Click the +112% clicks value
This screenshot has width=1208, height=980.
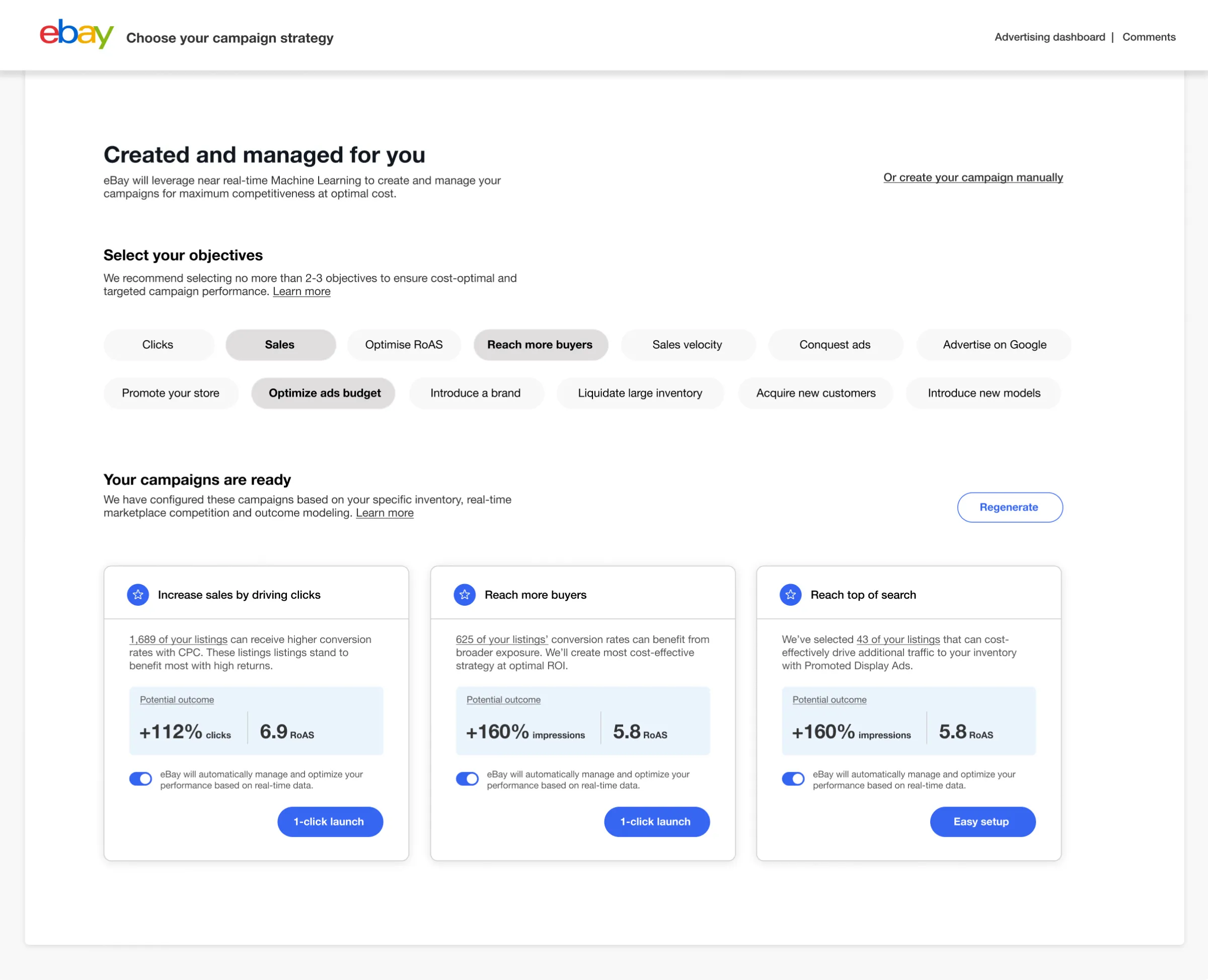[x=185, y=732]
